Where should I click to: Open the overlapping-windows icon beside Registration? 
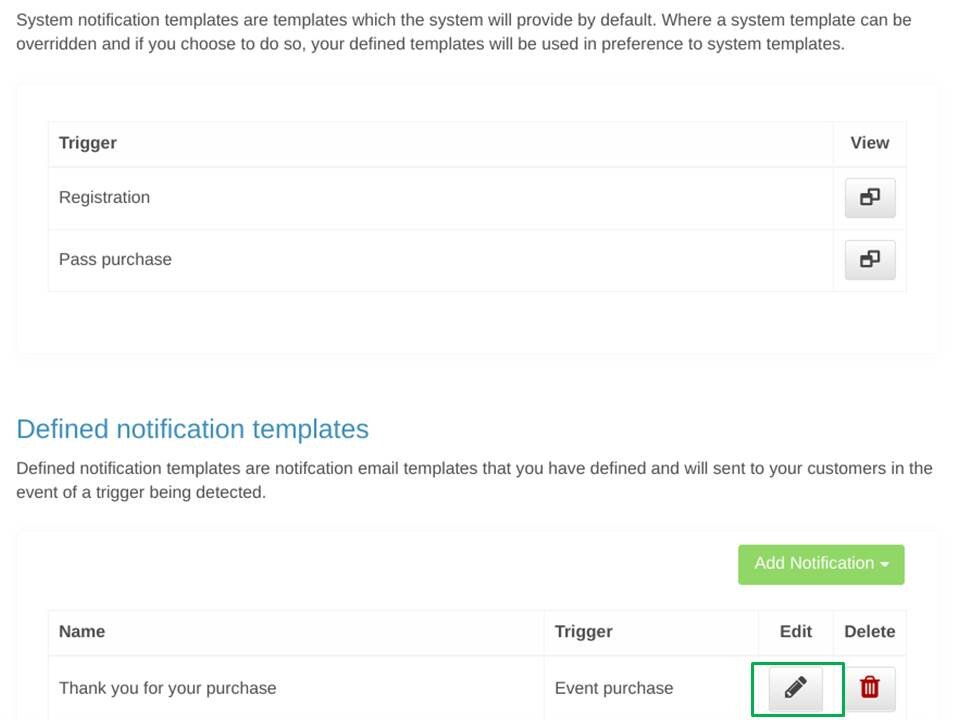click(869, 197)
